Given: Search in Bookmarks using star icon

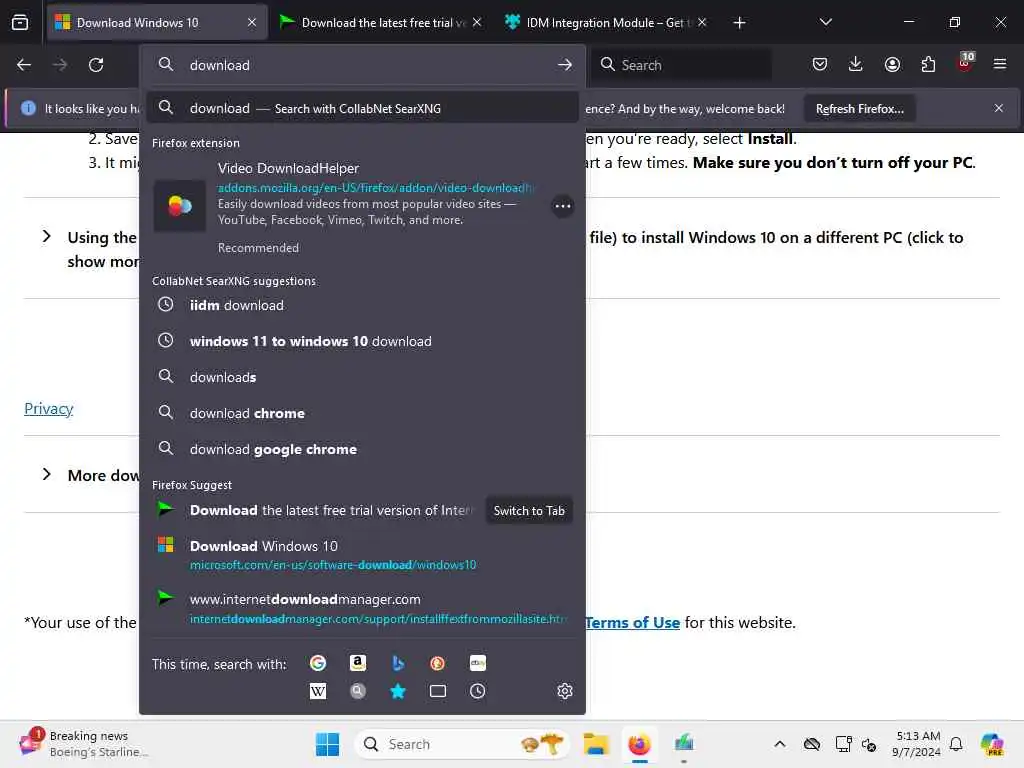Looking at the screenshot, I should [398, 691].
